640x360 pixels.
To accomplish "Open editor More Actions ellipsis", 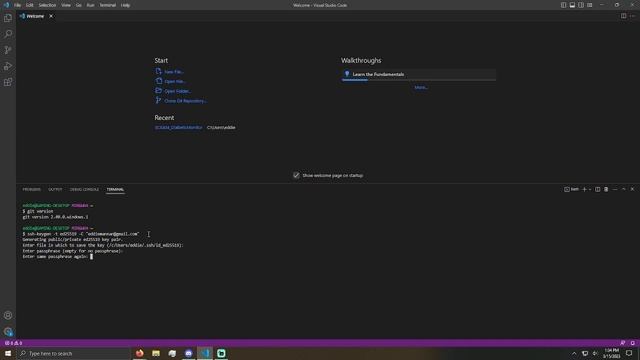I will pyautogui.click(x=633, y=16).
